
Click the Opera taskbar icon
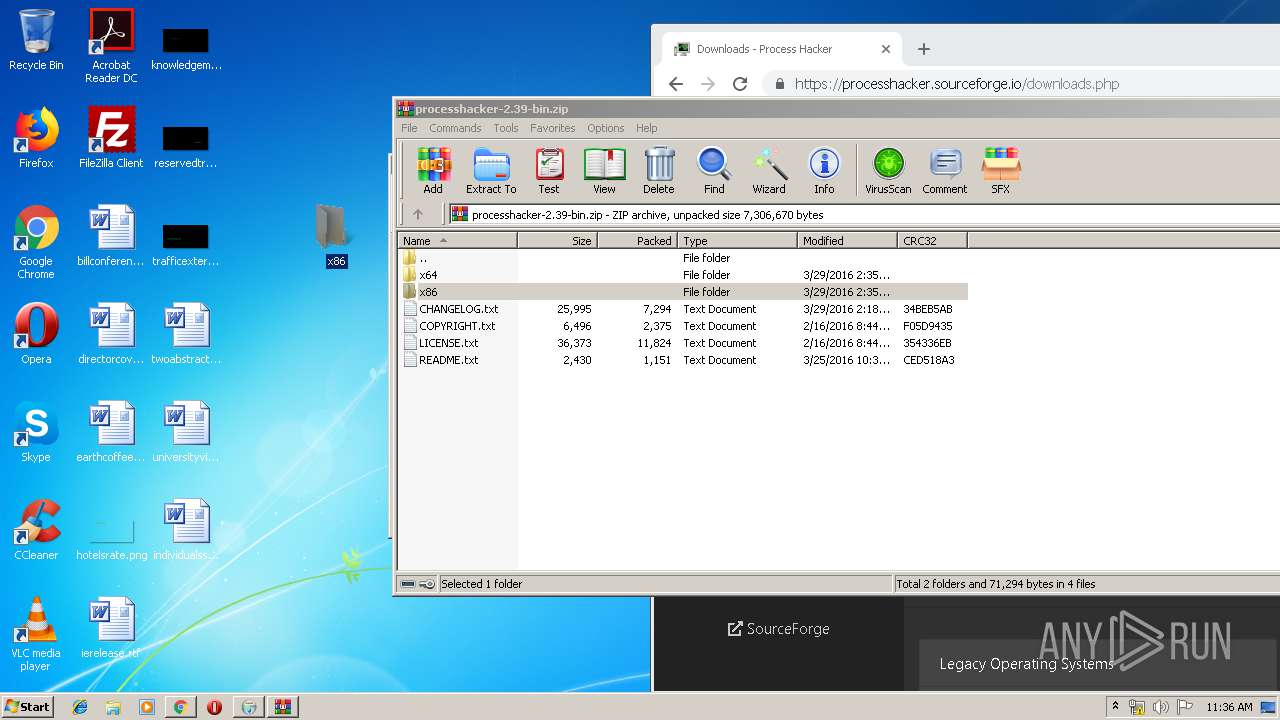coord(214,707)
